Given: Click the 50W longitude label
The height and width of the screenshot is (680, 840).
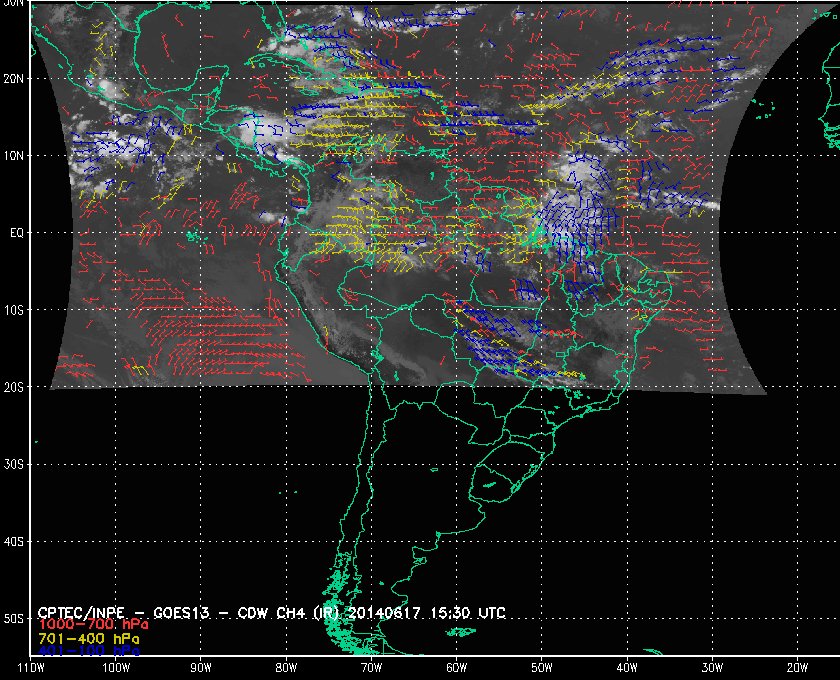Looking at the screenshot, I should tap(542, 668).
